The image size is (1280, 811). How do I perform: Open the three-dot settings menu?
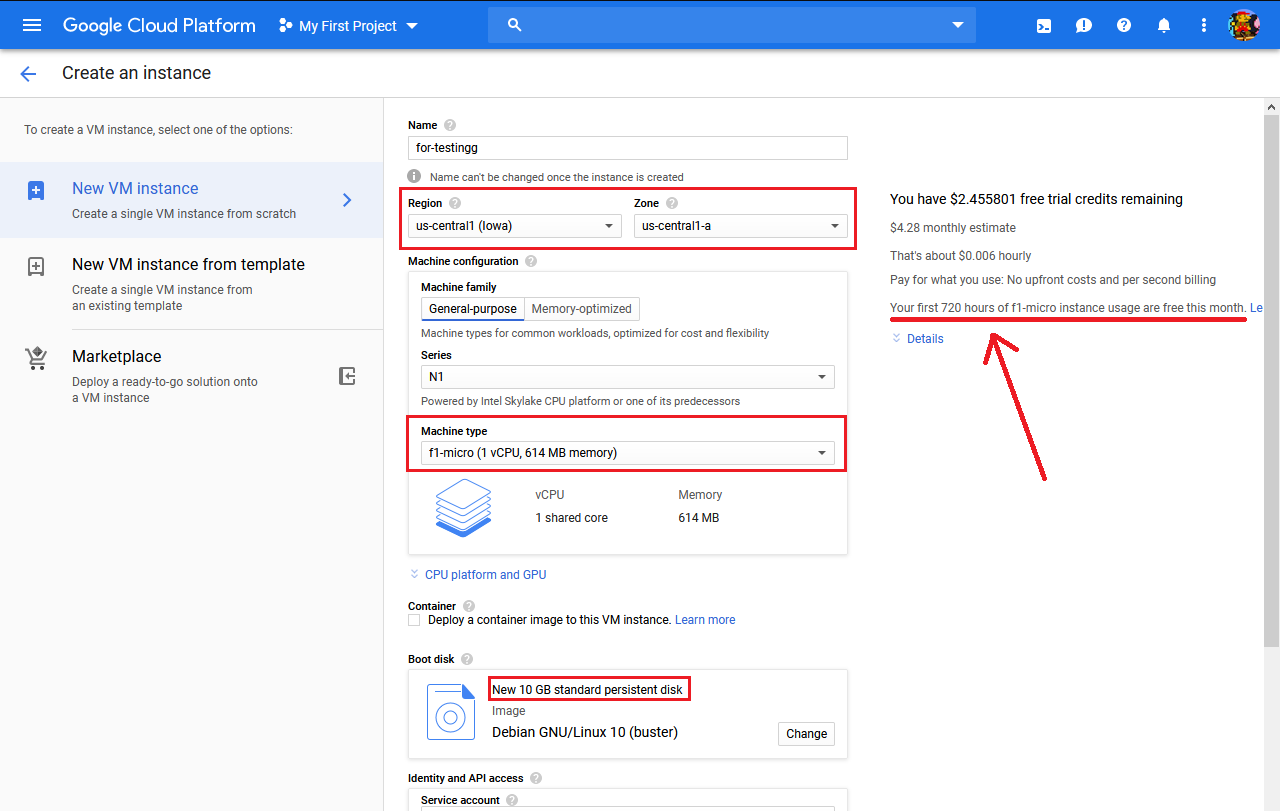point(1204,25)
